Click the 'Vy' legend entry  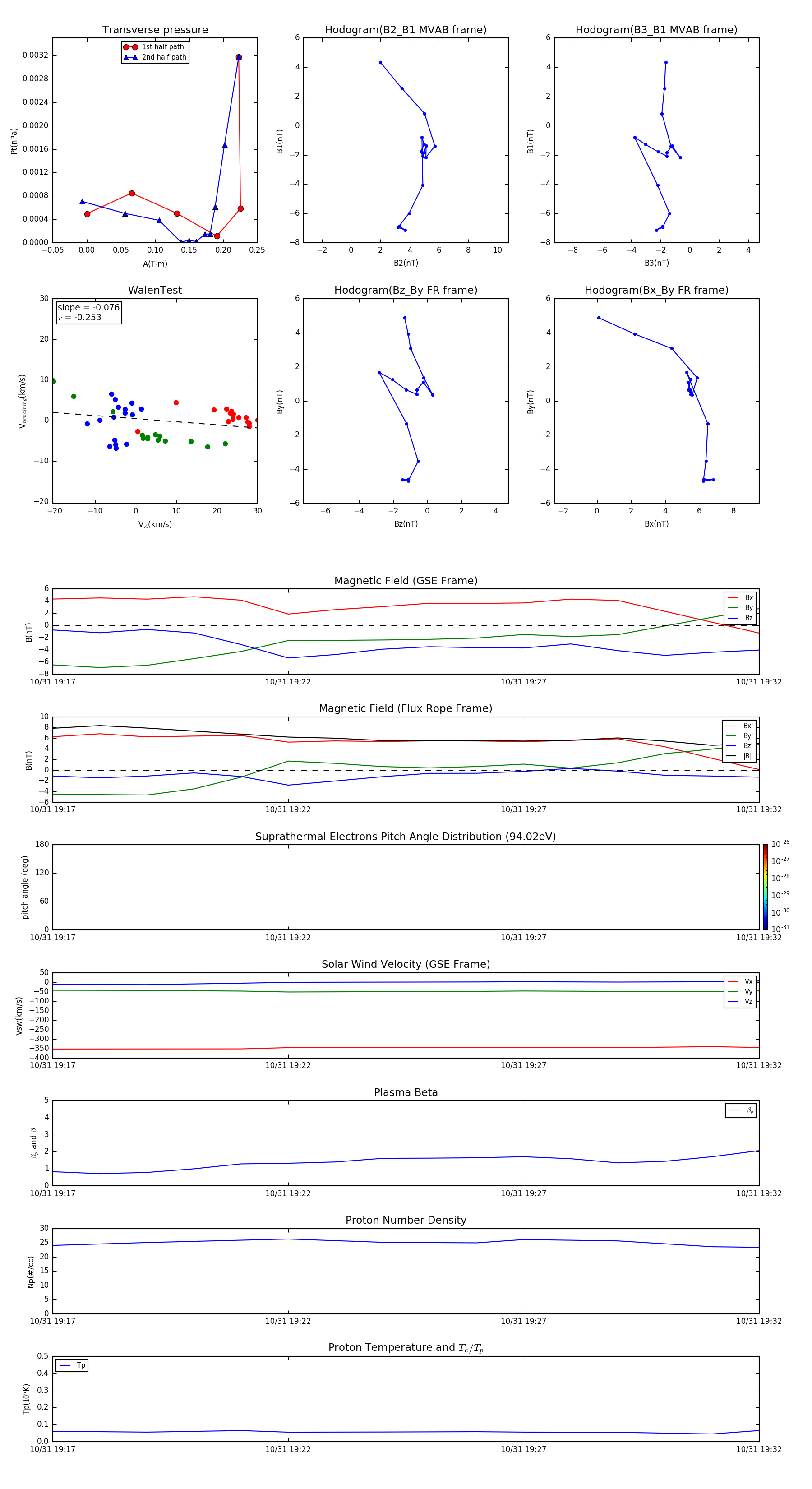(x=740, y=992)
